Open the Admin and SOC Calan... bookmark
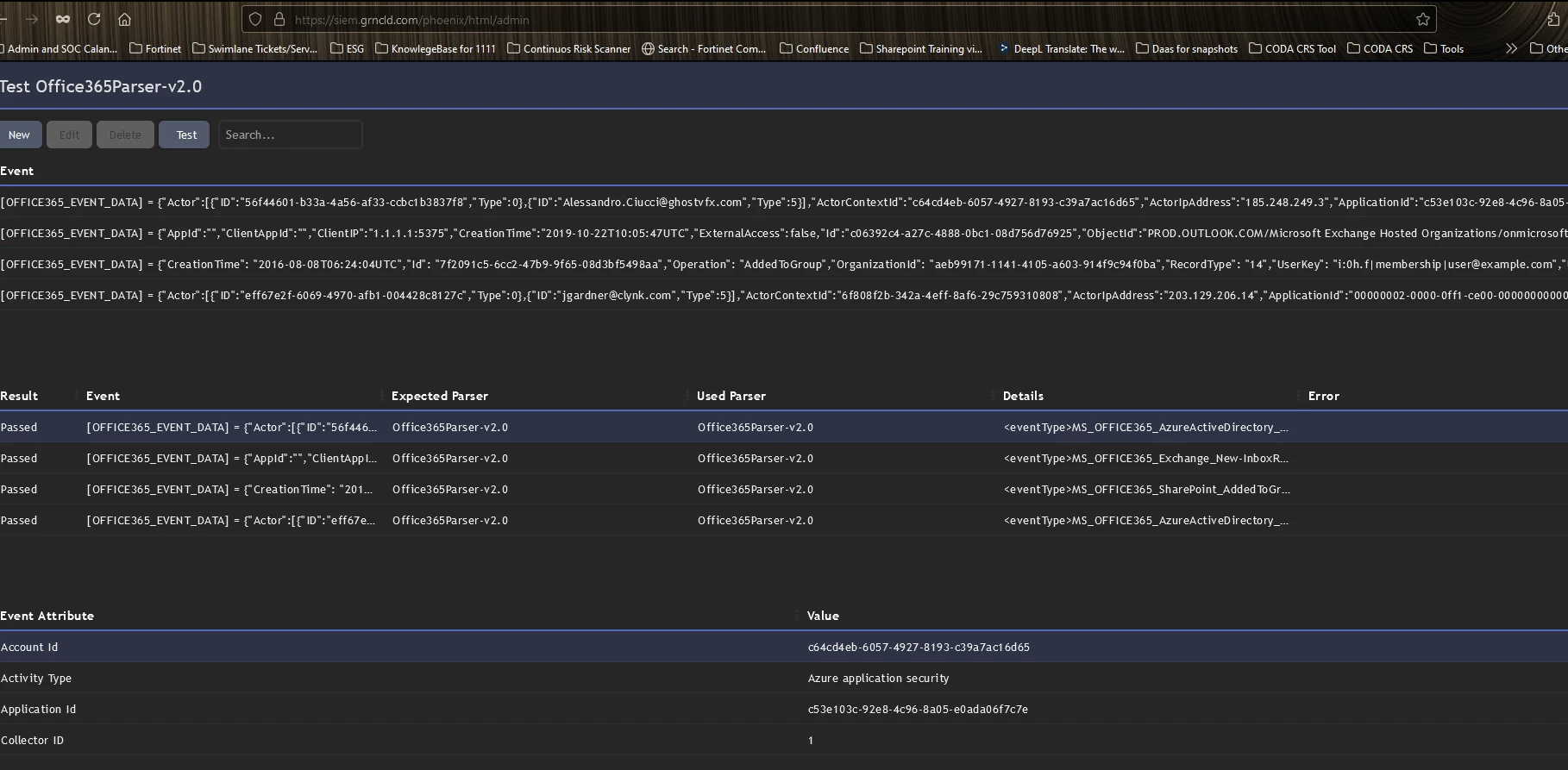 pyautogui.click(x=59, y=49)
